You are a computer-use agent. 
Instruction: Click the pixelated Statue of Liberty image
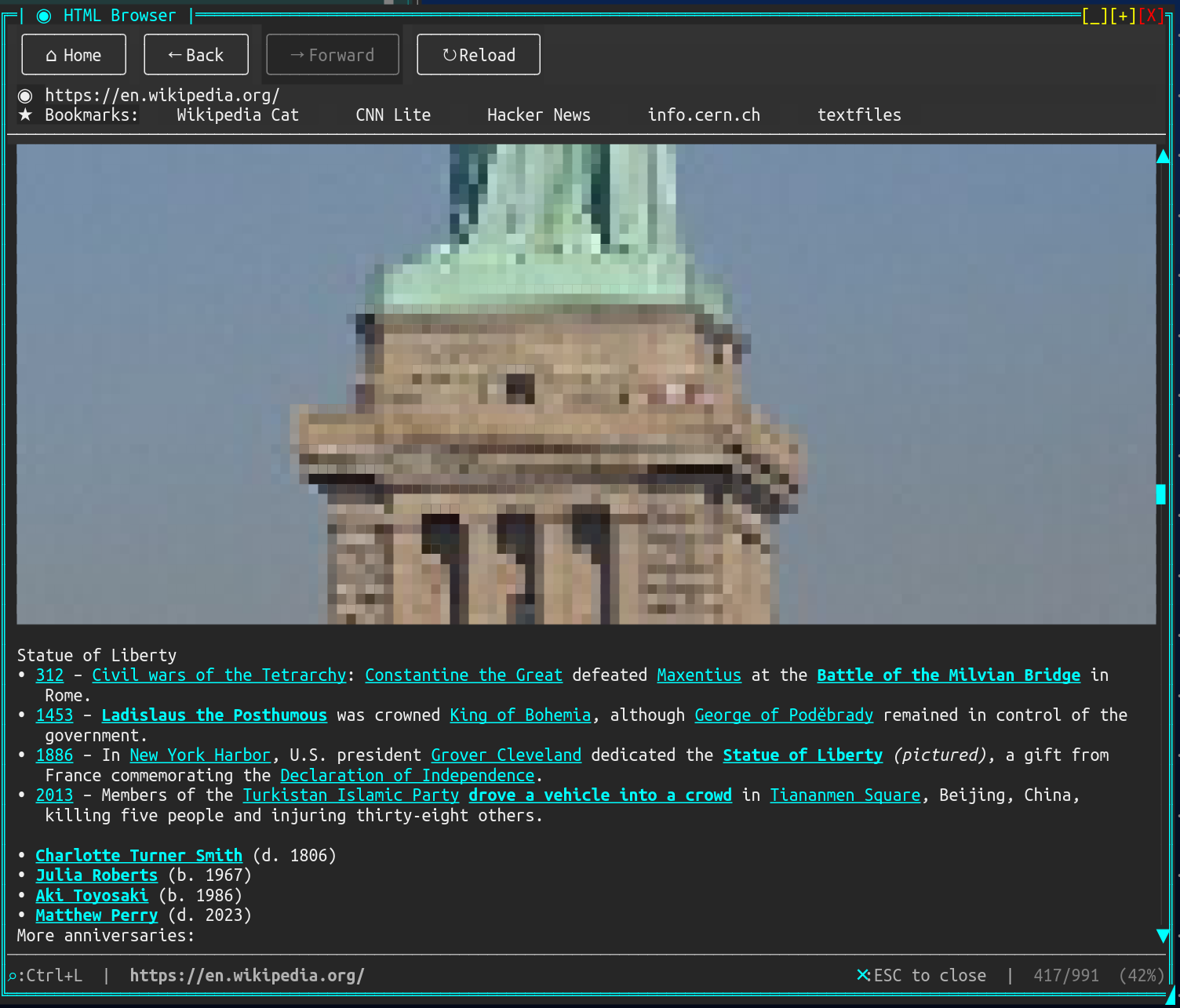pos(586,384)
